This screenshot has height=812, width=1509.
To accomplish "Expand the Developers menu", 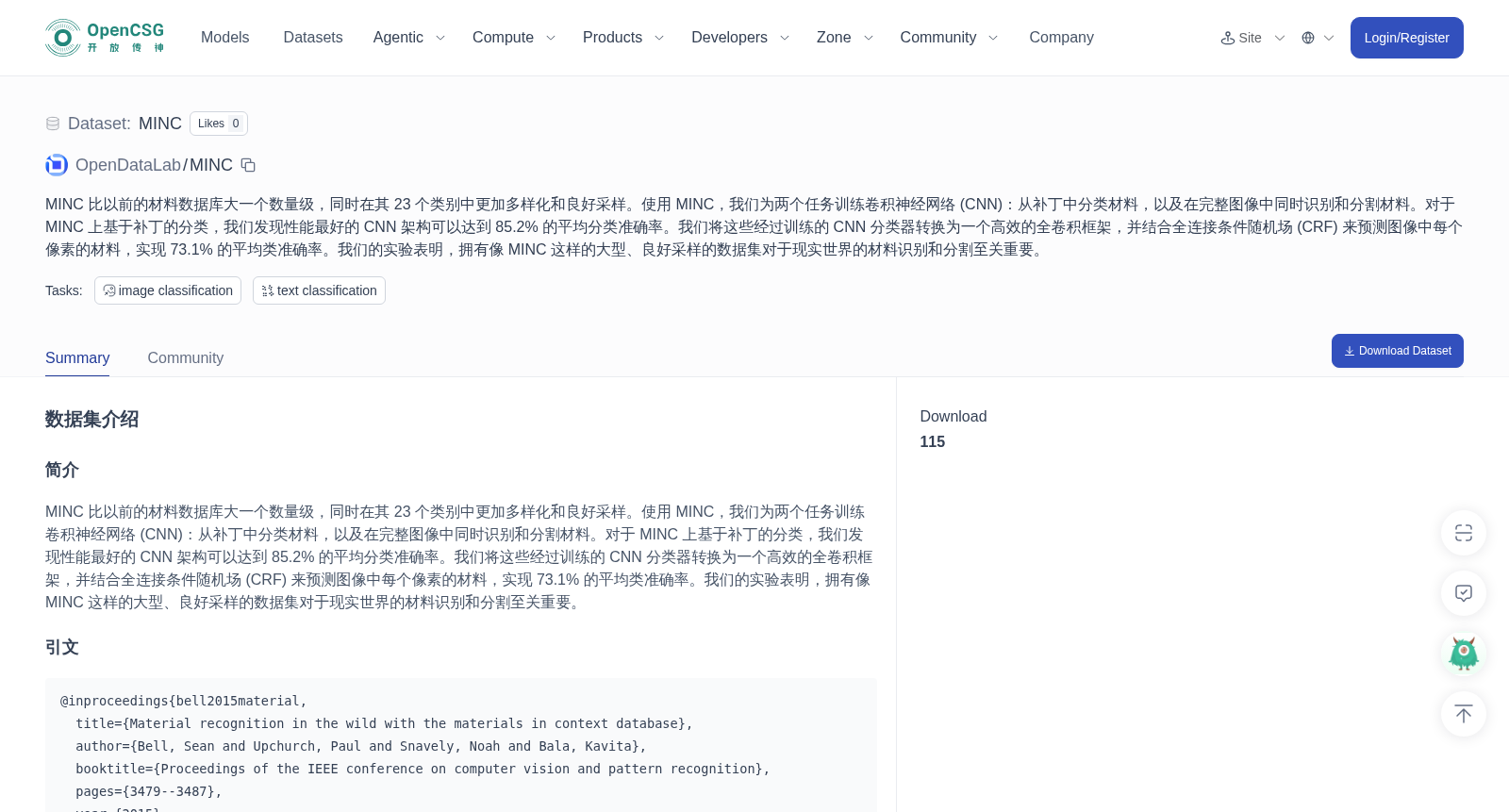I will click(x=740, y=38).
